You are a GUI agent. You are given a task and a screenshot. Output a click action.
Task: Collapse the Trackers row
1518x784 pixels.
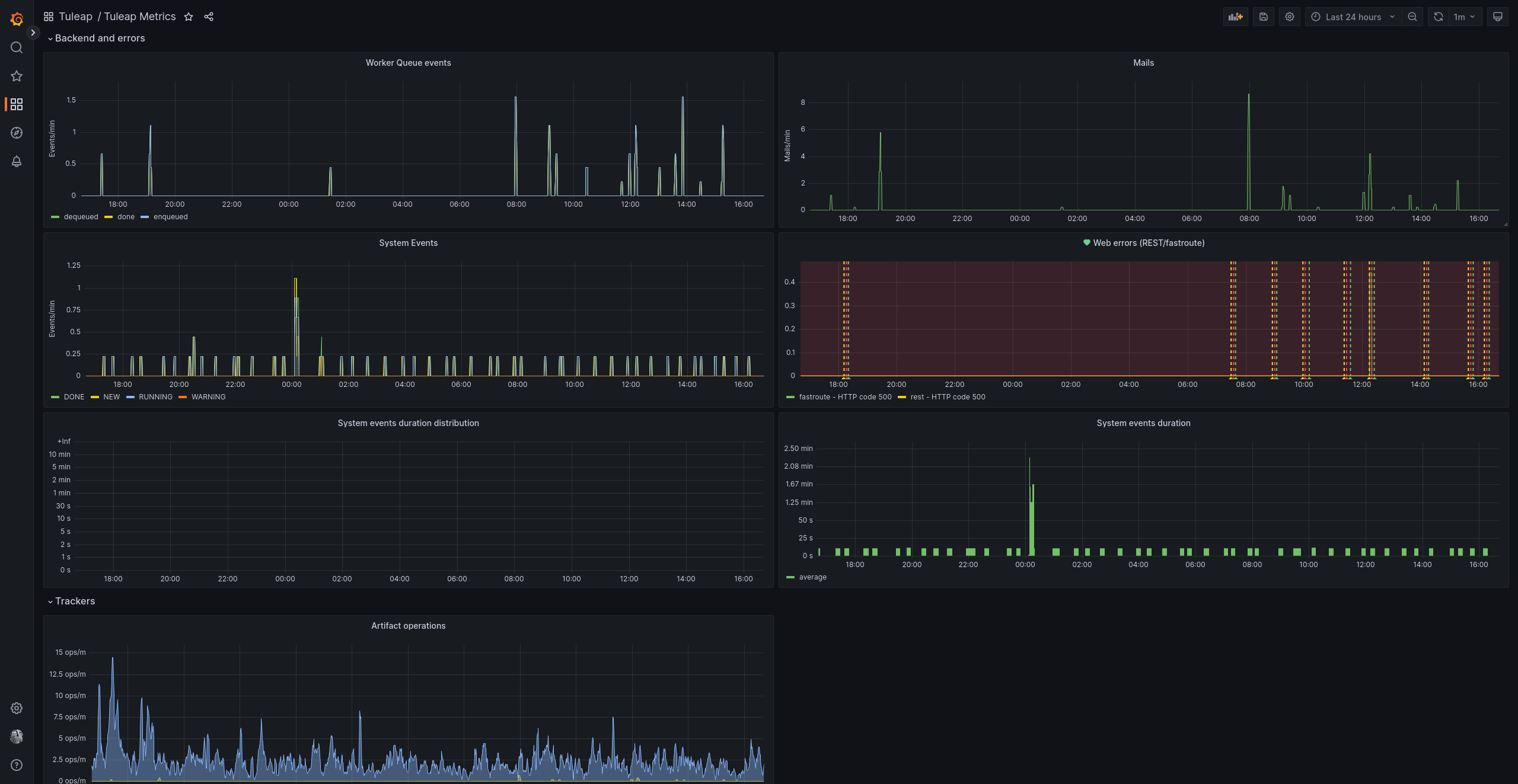75,601
